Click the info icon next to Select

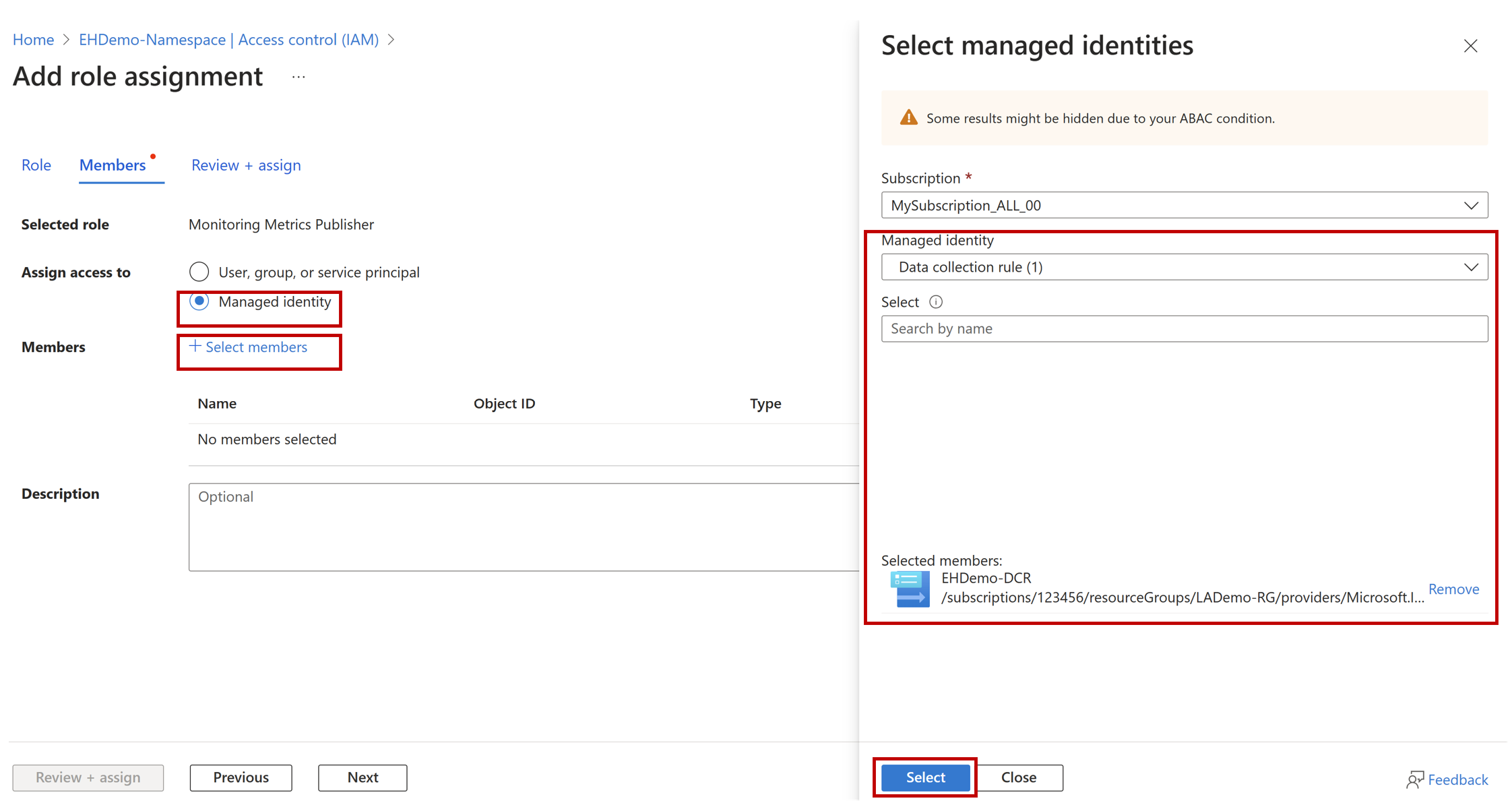tap(936, 302)
